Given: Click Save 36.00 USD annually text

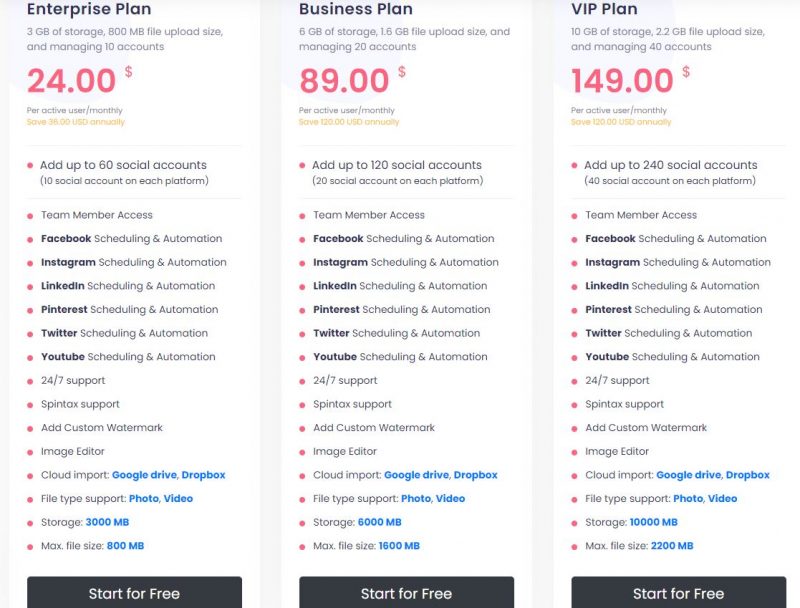Looking at the screenshot, I should pyautogui.click(x=76, y=122).
